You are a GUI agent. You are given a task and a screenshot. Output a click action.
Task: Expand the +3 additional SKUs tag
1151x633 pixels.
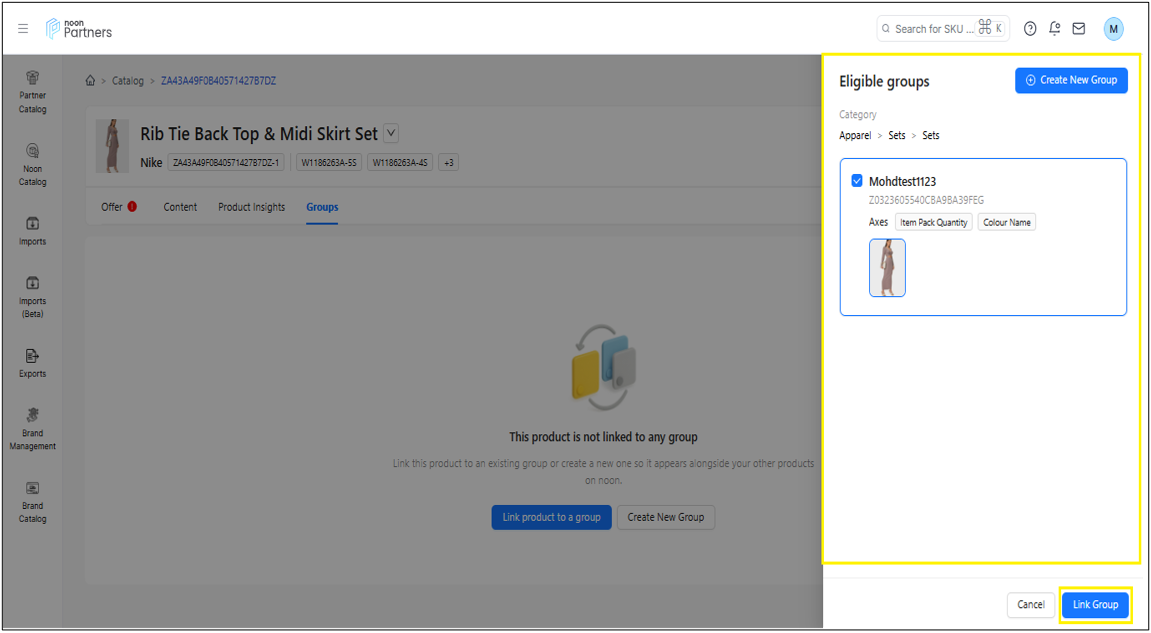click(448, 162)
